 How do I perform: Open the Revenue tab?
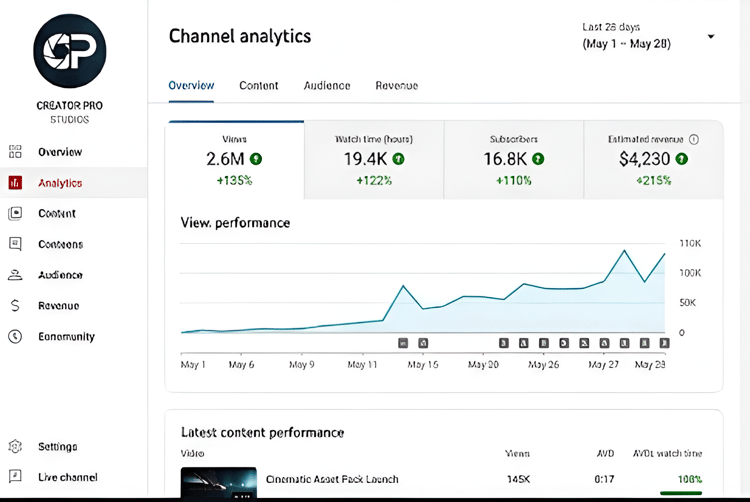pos(397,86)
